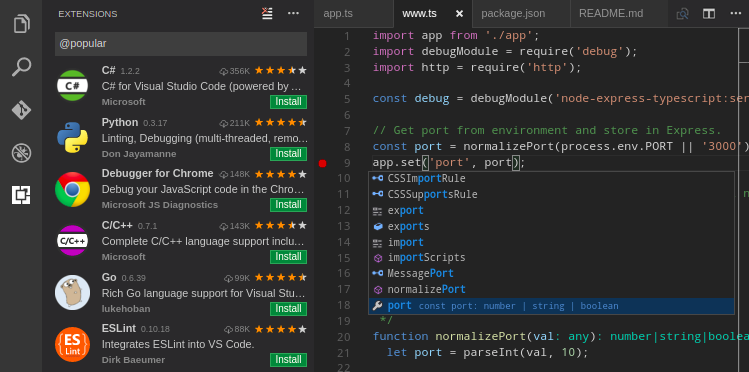This screenshot has width=749, height=372.
Task: Click the Python 211K download count
Action: click(234, 123)
